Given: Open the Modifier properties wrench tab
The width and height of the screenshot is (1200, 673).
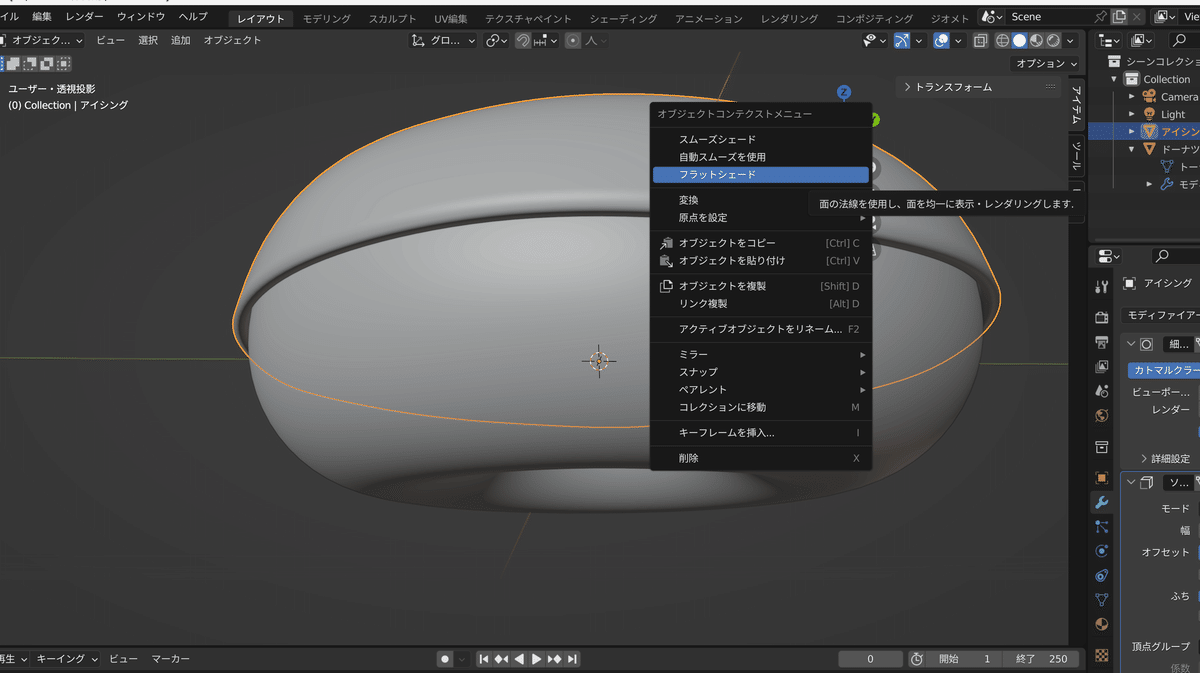Looking at the screenshot, I should (1102, 503).
